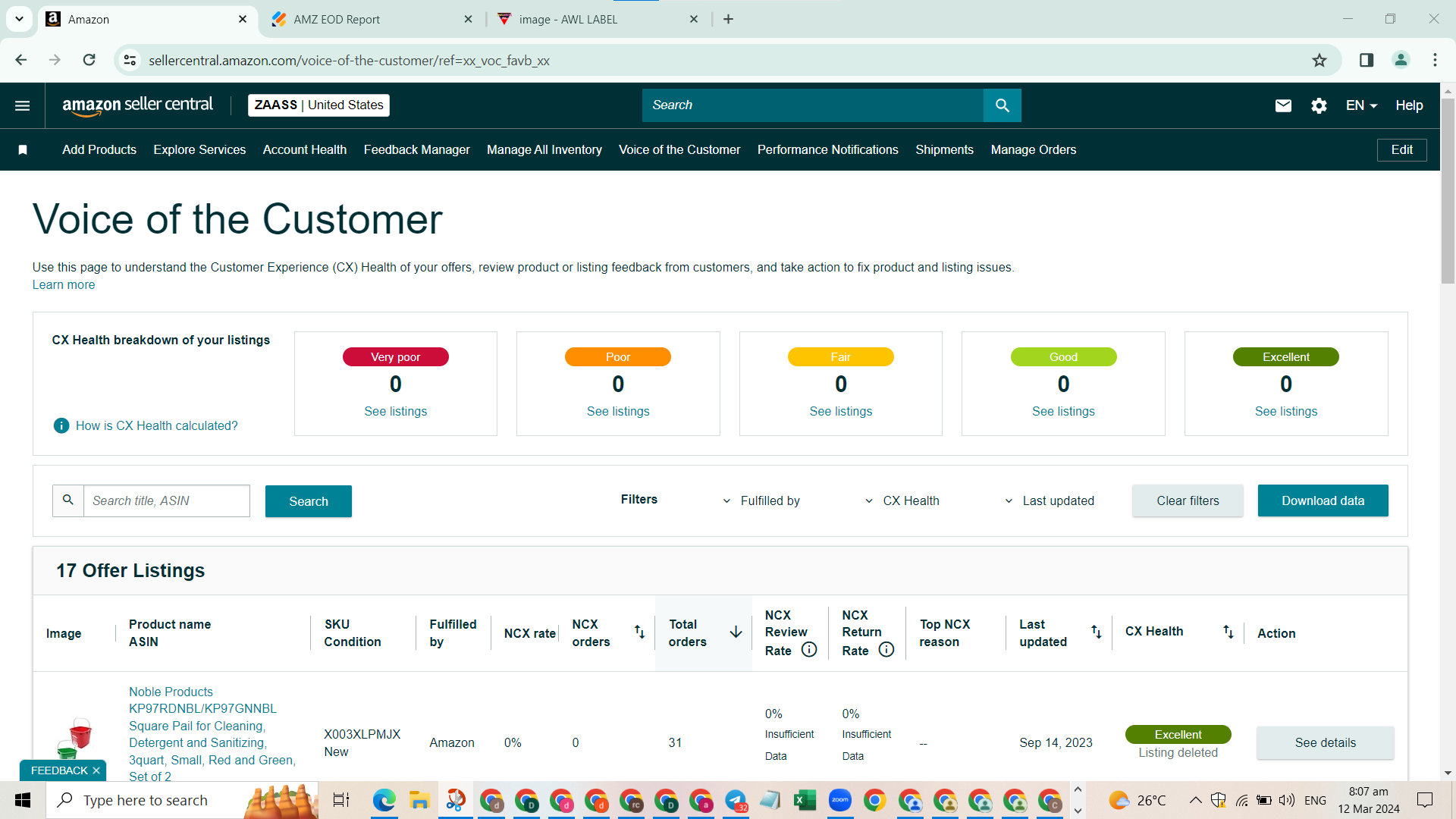Open the settings gear in header
Image resolution: width=1456 pixels, height=819 pixels.
pos(1319,105)
